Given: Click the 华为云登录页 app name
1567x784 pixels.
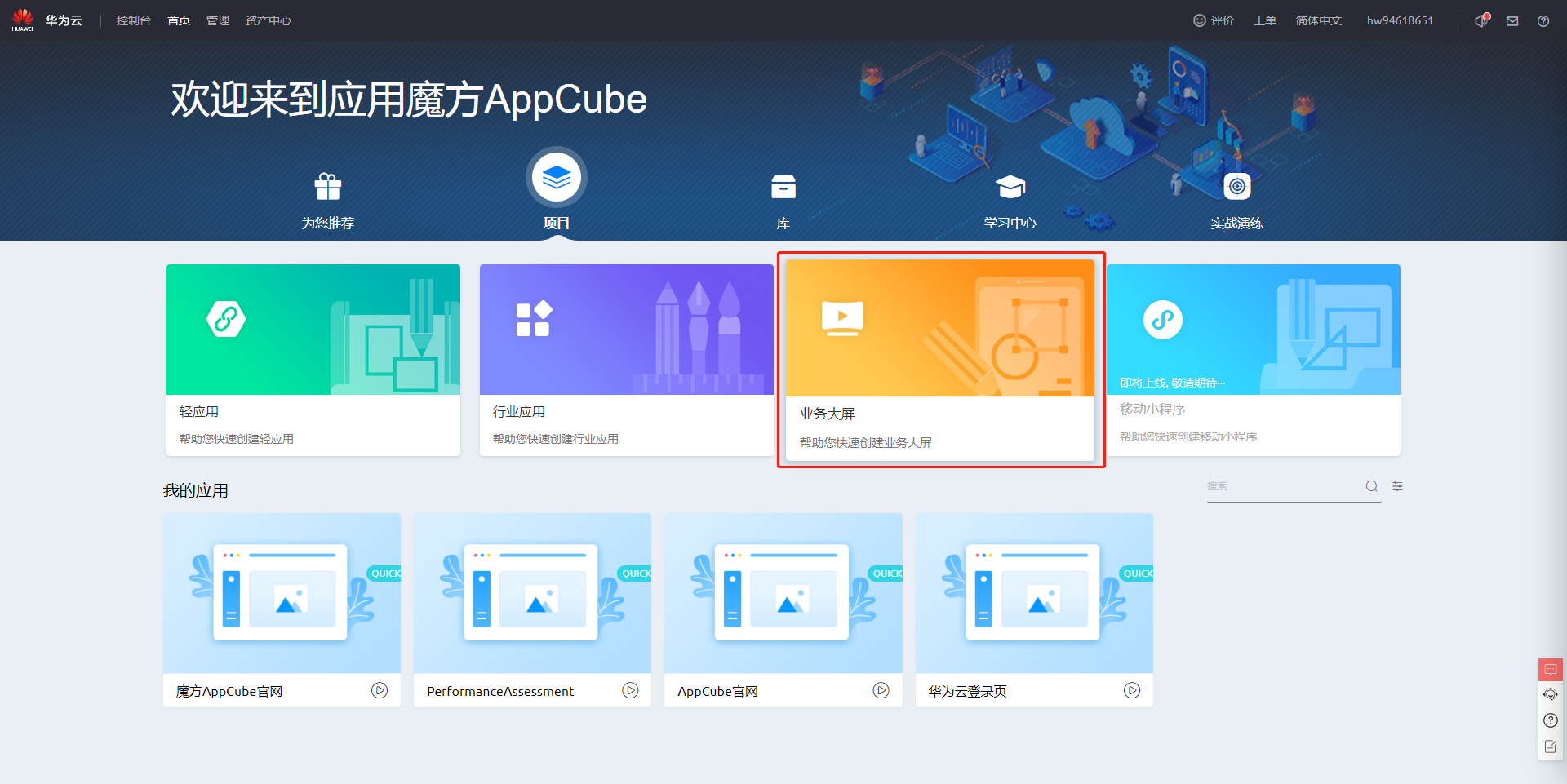Looking at the screenshot, I should 967,691.
